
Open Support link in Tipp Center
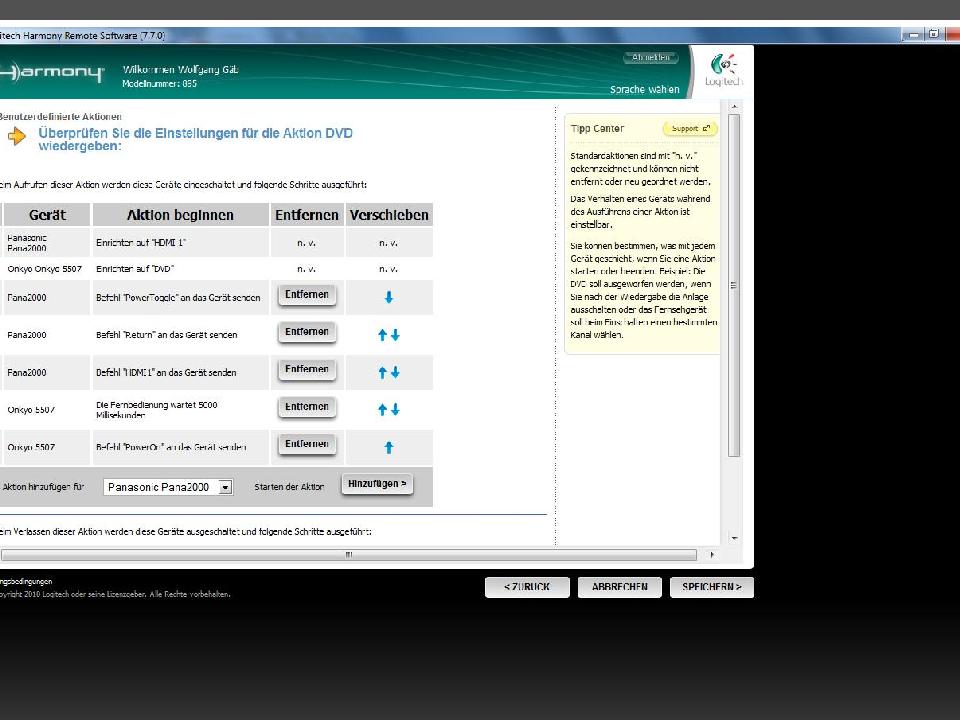point(690,129)
